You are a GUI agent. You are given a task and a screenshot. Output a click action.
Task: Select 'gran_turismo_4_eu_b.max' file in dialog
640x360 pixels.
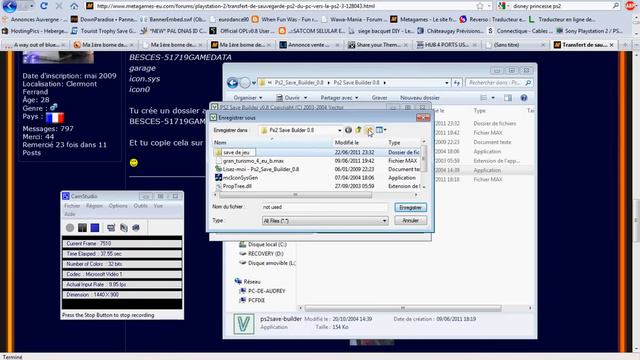click(x=253, y=161)
